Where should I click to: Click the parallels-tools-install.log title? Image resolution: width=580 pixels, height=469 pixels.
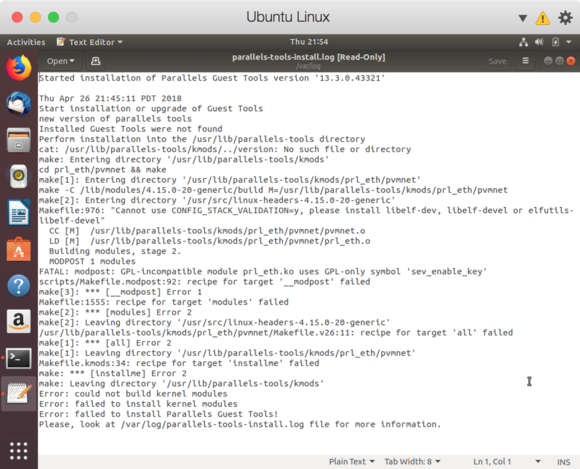tap(308, 57)
